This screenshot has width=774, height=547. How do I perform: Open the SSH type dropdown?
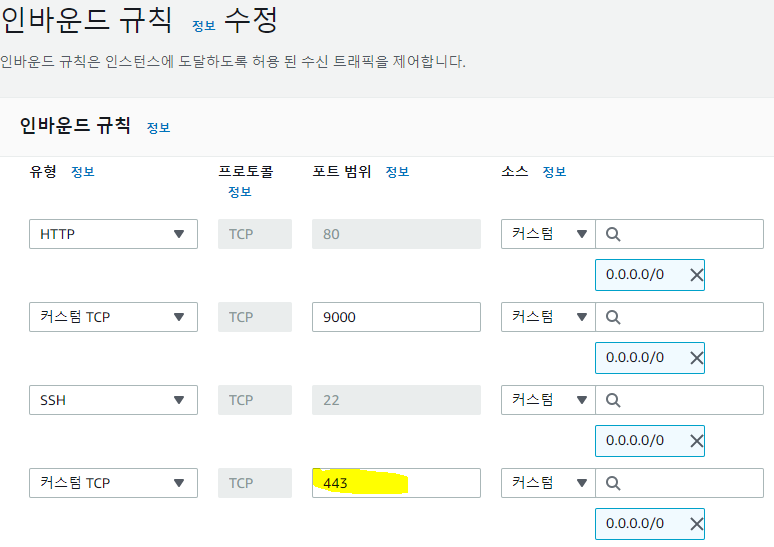pos(113,400)
